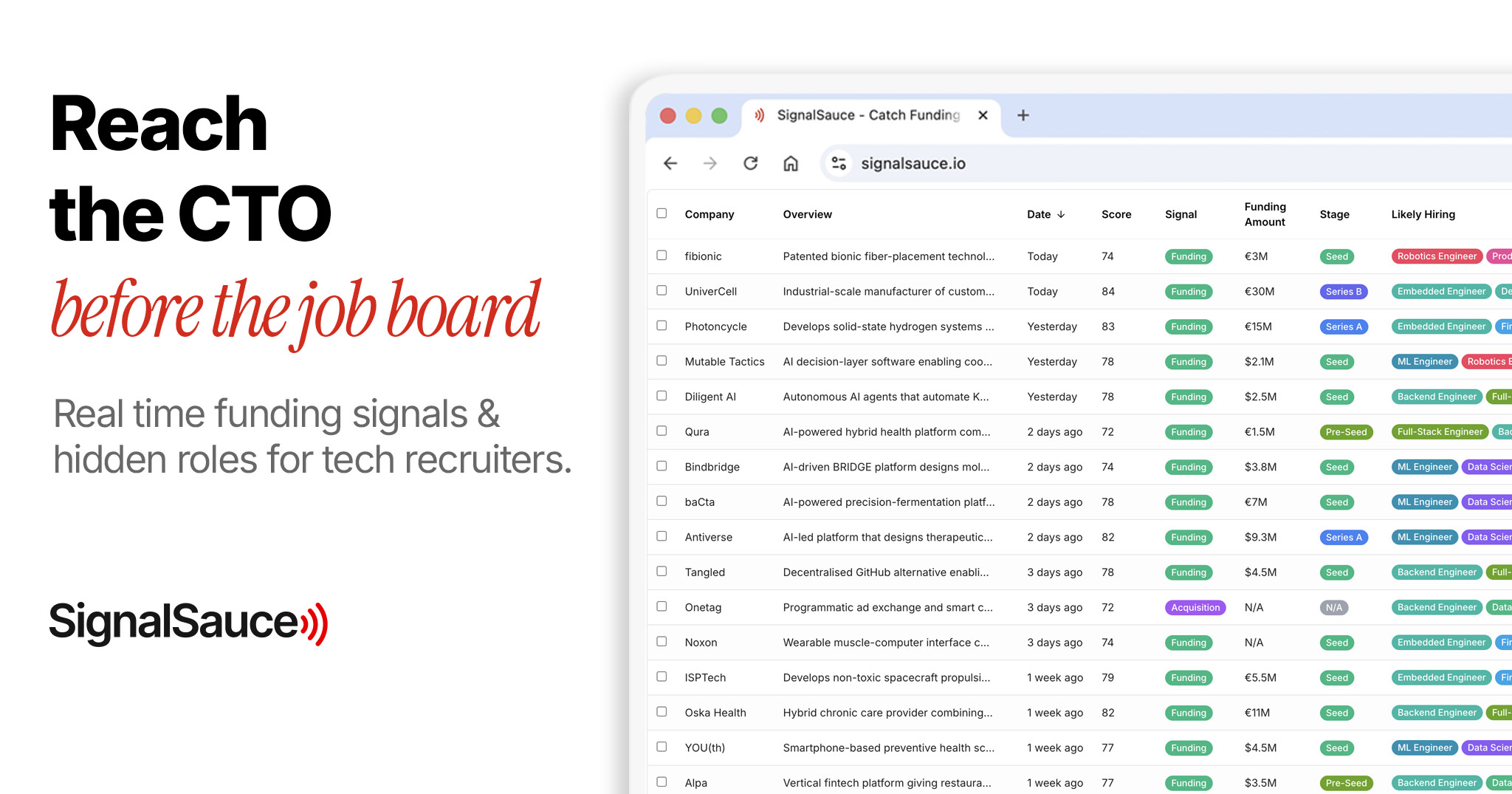This screenshot has height=794, width=1512.
Task: Open the Photoncycle company entry
Action: (715, 326)
